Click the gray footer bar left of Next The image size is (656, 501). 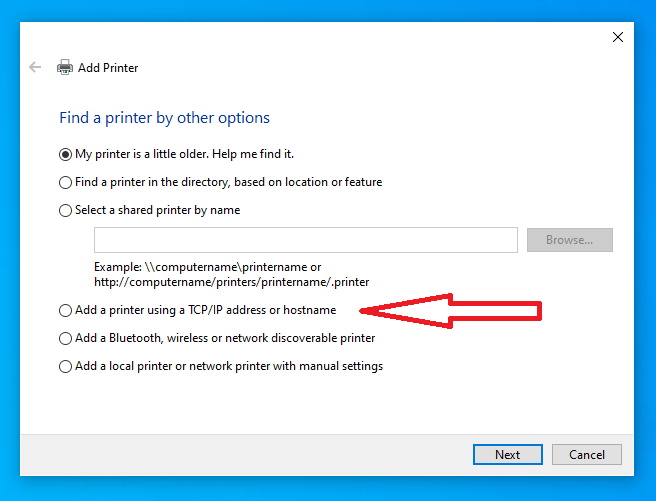click(240, 454)
